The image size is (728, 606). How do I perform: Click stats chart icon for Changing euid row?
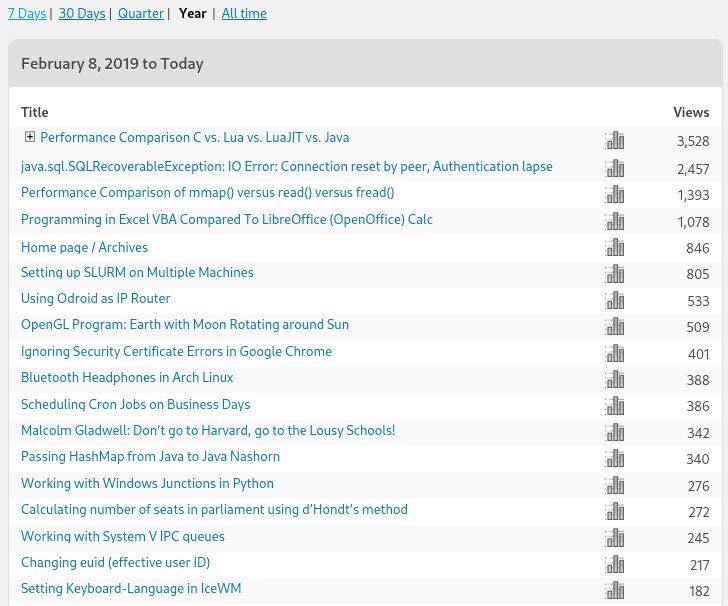pos(614,564)
